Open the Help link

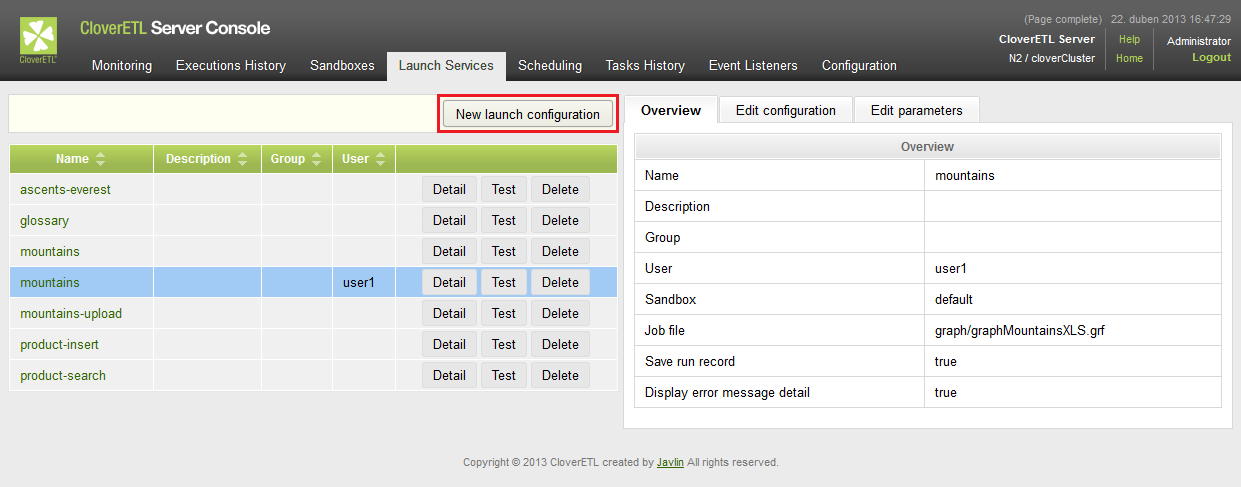tap(1129, 40)
